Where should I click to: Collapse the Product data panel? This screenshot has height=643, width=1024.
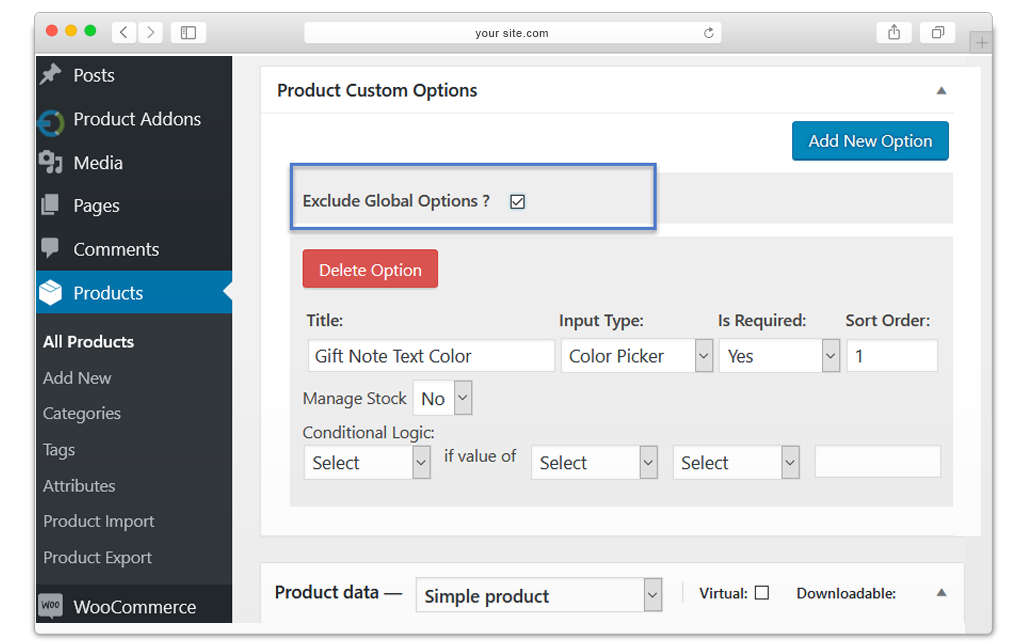tap(941, 593)
